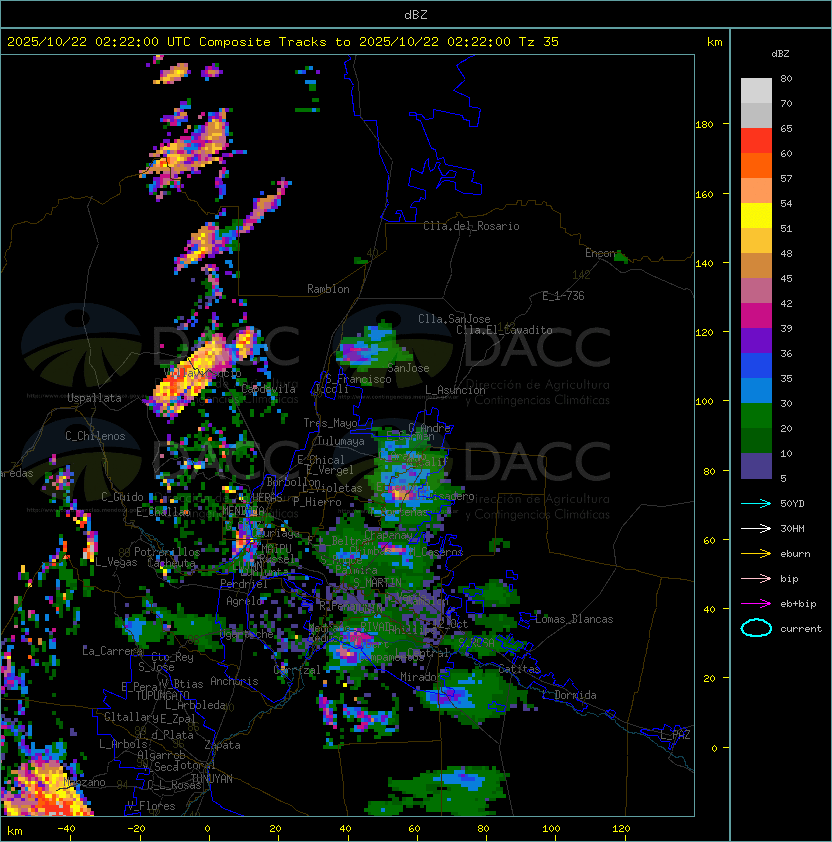832x842 pixels.
Task: Click the 'Perdriel' place label
Action: (x=244, y=584)
